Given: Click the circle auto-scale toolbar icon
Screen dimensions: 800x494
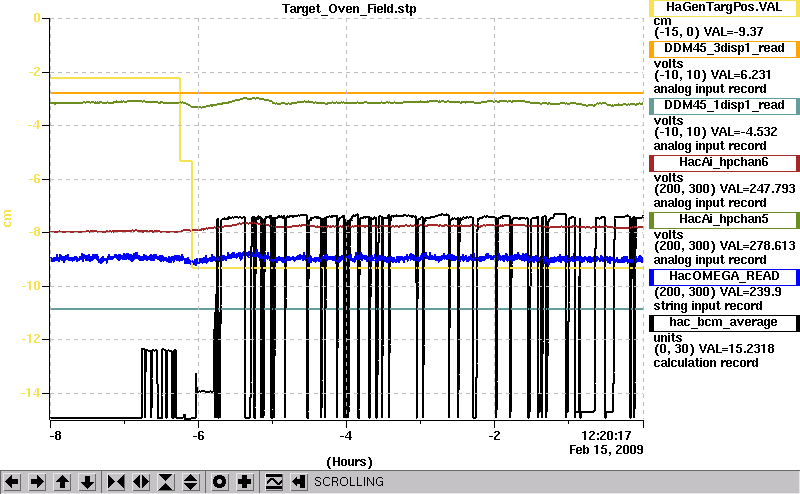Looking at the screenshot, I should click(219, 482).
